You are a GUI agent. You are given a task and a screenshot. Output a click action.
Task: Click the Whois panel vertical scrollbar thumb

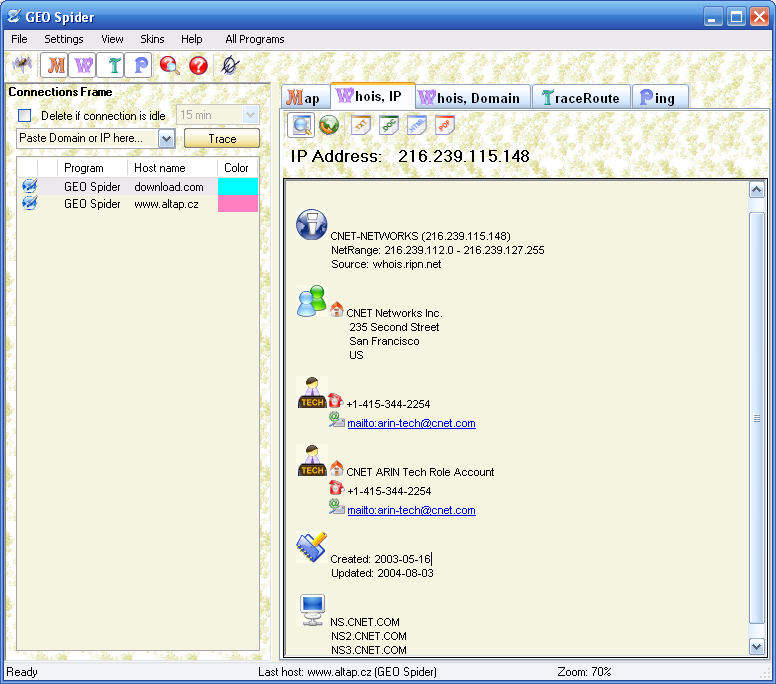(757, 418)
